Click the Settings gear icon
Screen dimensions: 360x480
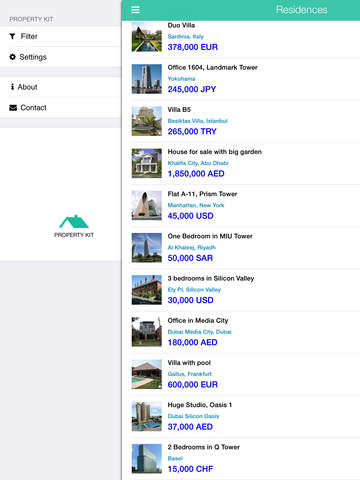tap(12, 57)
